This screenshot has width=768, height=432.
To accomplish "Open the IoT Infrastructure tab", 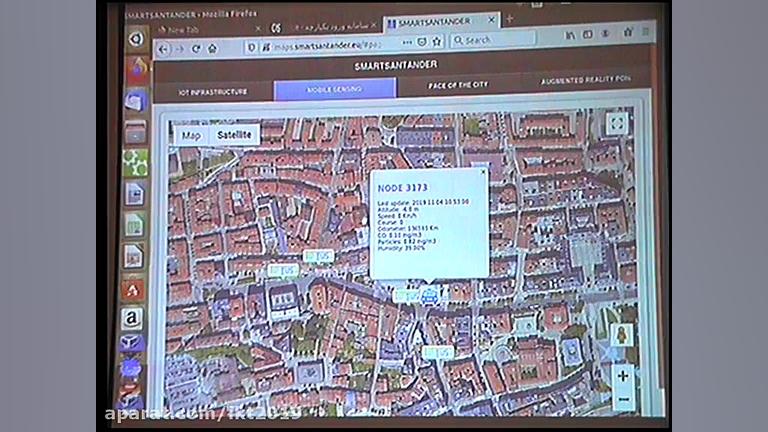I will [213, 92].
